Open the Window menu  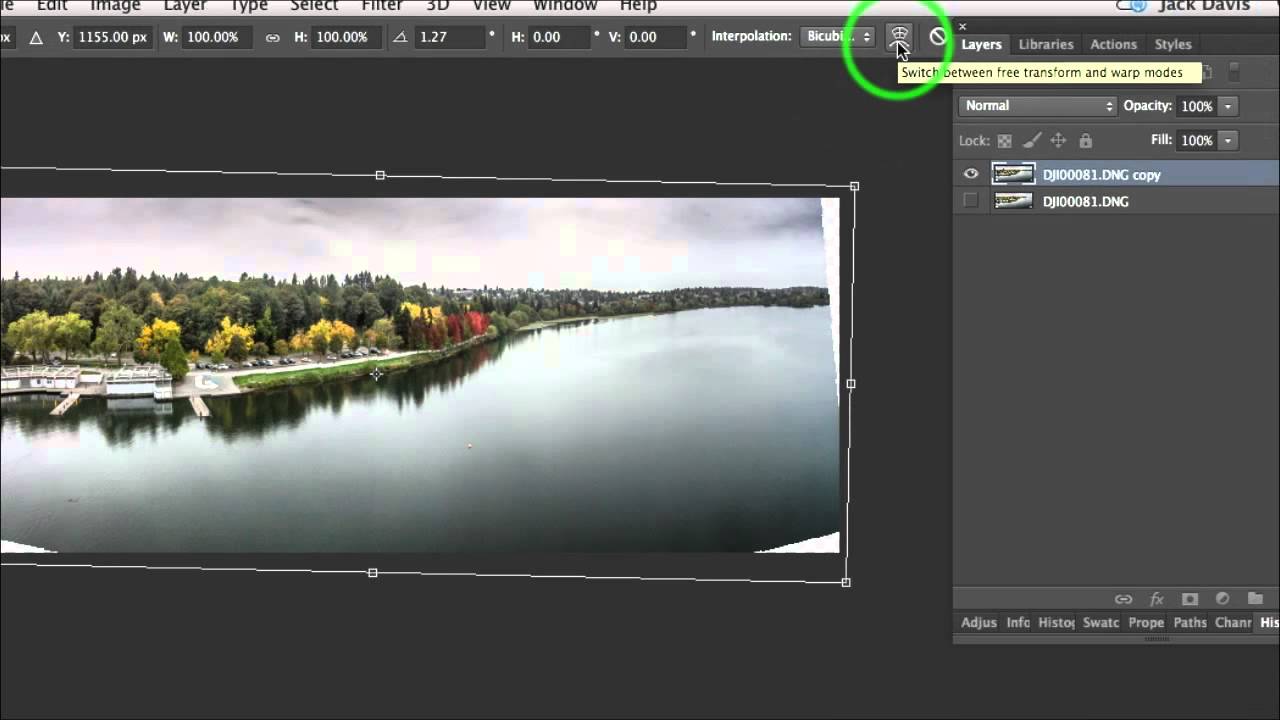(x=565, y=5)
